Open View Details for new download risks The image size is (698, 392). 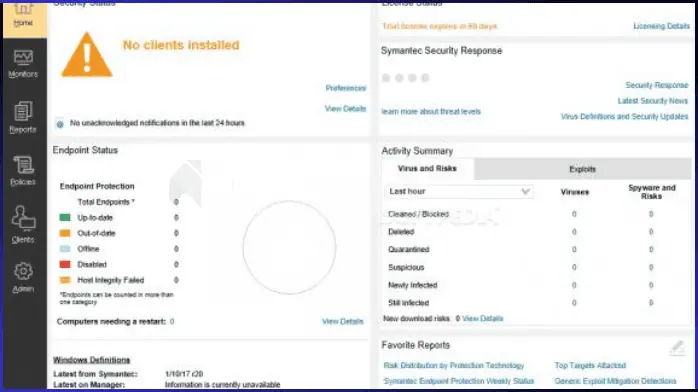[483, 319]
